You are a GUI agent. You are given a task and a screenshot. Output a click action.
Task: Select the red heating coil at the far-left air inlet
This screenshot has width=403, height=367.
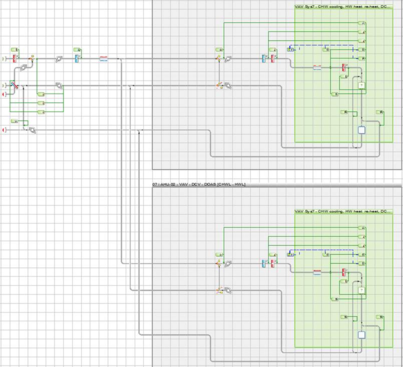pyautogui.click(x=14, y=59)
